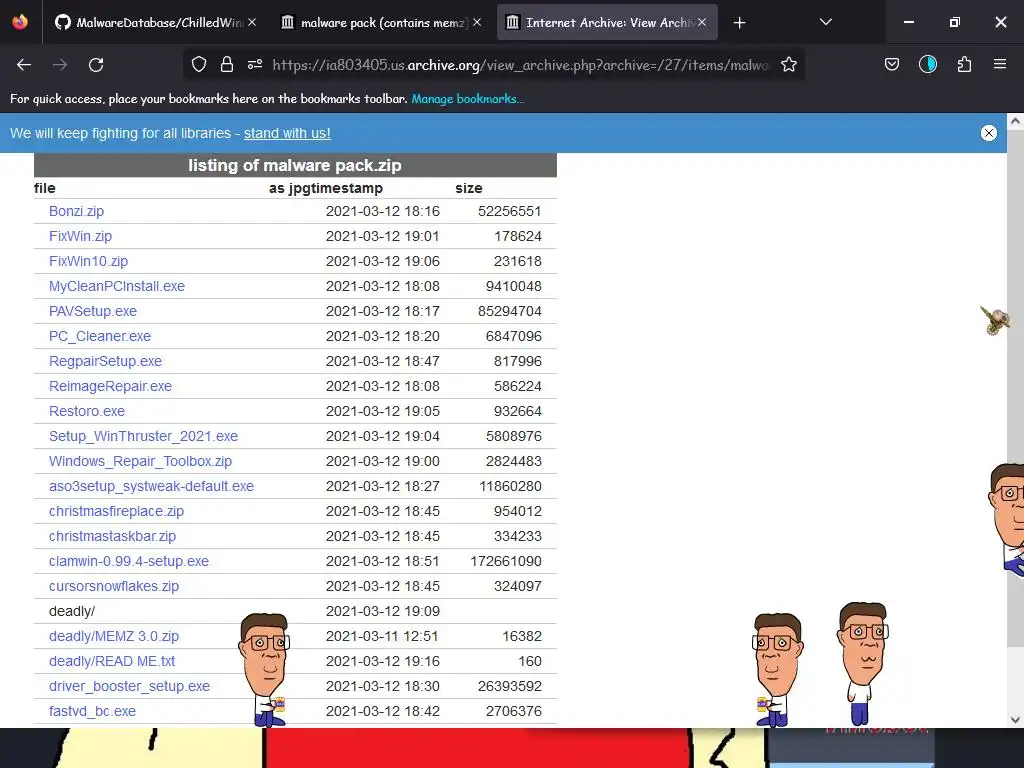Screen dimensions: 1024x768
Task: Close the MalwareDatabase GitHub tab
Action: click(x=252, y=22)
